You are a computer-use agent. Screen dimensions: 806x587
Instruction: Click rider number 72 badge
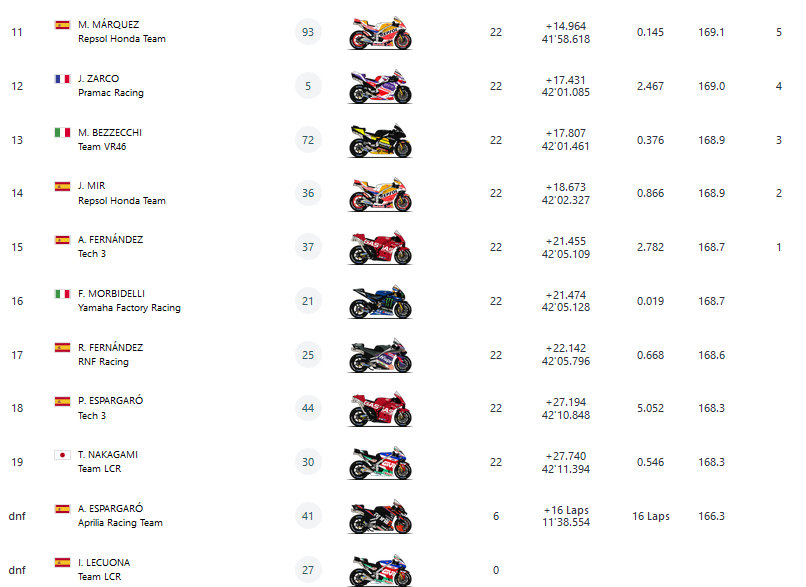(x=308, y=140)
